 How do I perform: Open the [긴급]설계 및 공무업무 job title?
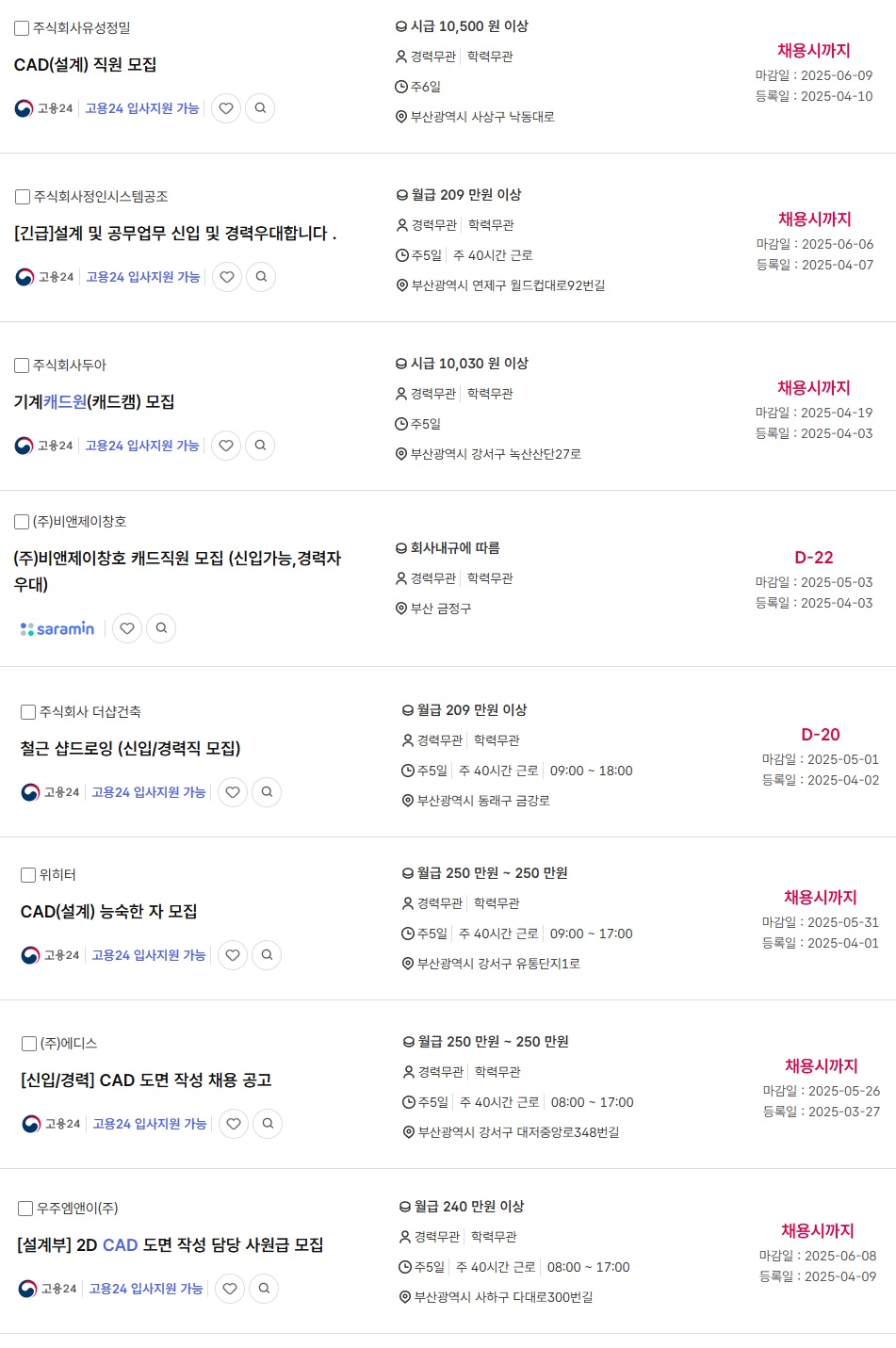tap(175, 234)
